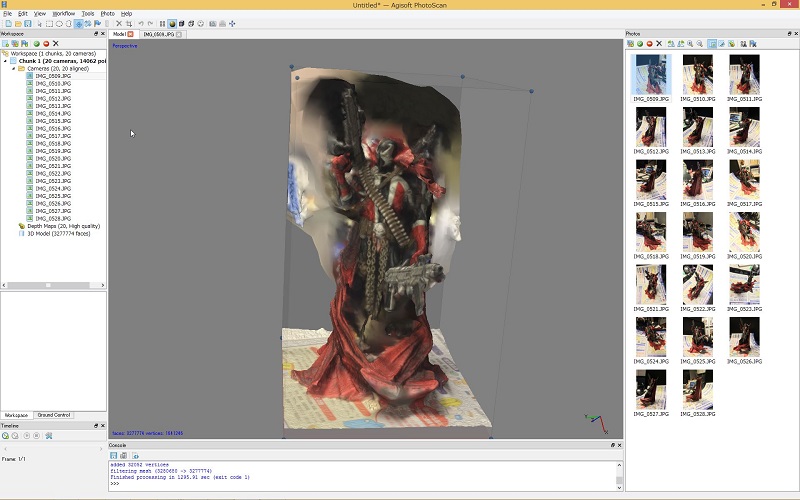Toggle the Solid cube view mode
Screen dimensions: 800x500
181,23
